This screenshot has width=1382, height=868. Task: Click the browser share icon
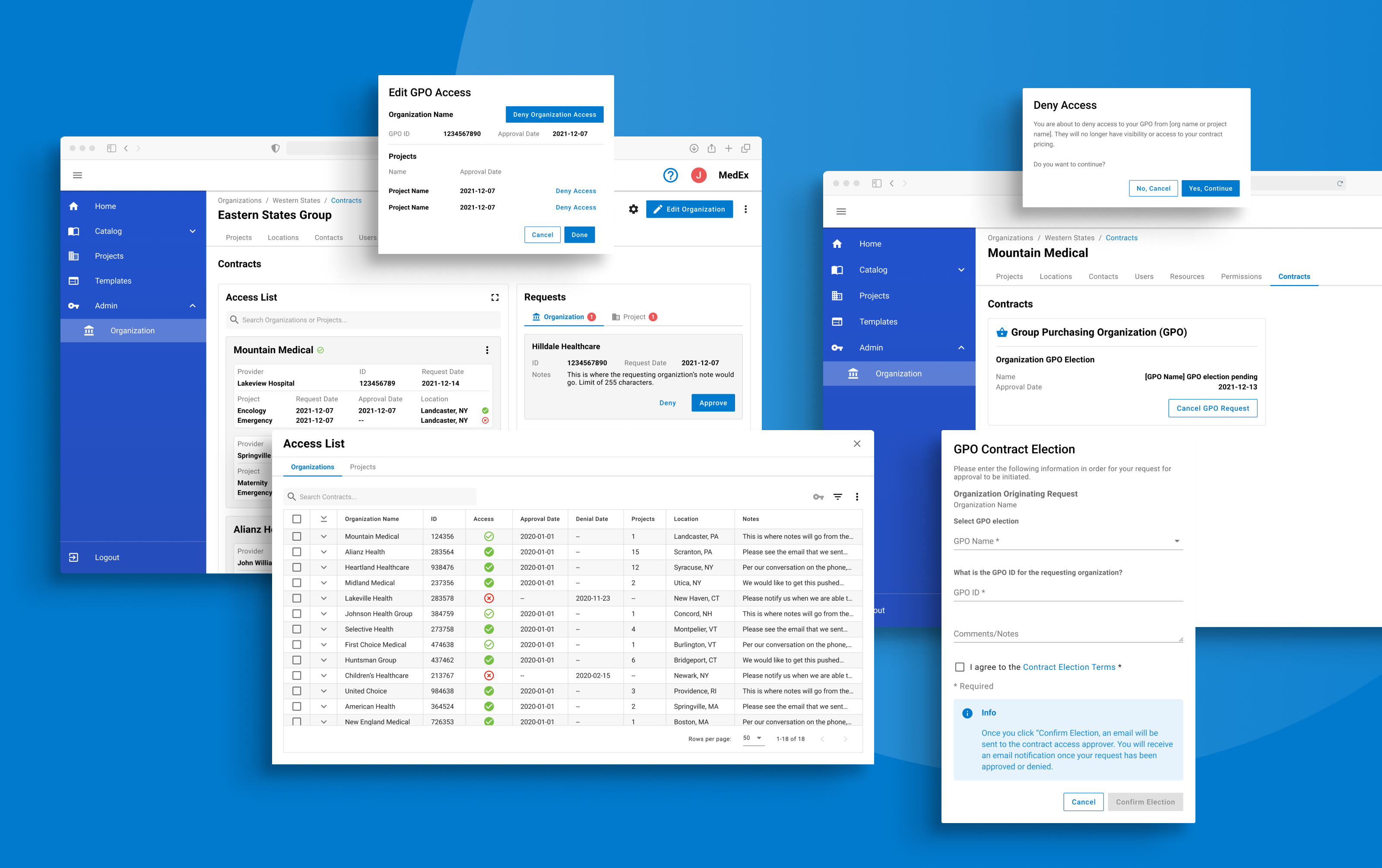pos(711,148)
